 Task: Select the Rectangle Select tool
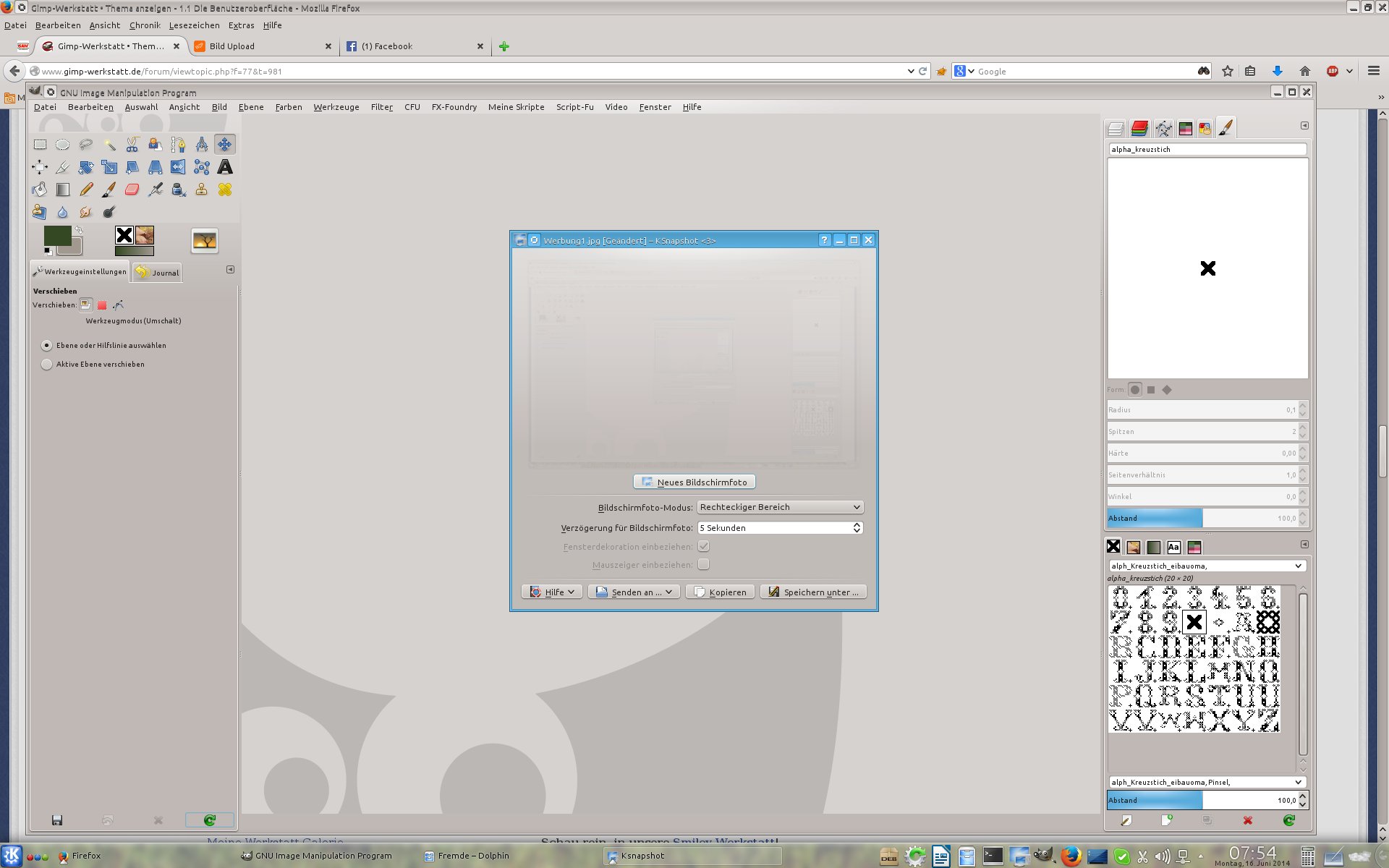tap(40, 145)
